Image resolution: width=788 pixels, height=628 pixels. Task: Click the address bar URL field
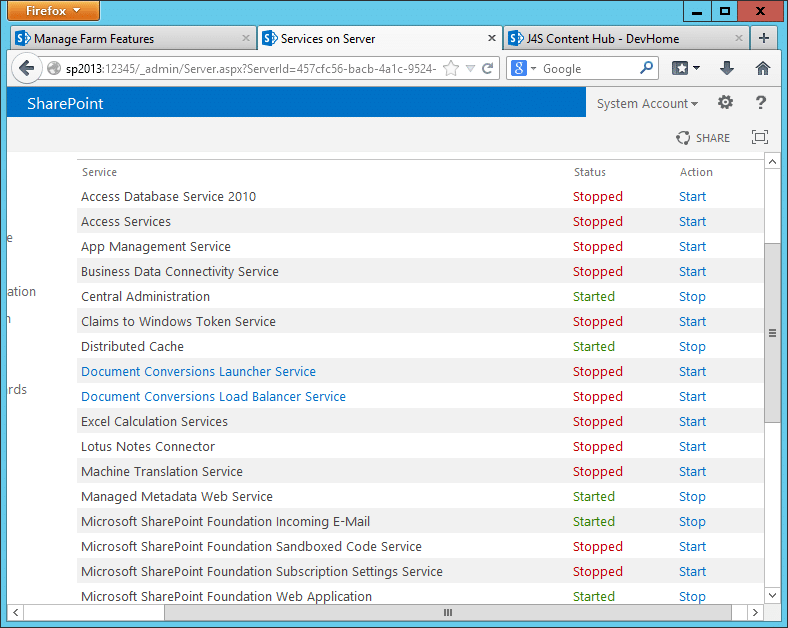[x=250, y=68]
